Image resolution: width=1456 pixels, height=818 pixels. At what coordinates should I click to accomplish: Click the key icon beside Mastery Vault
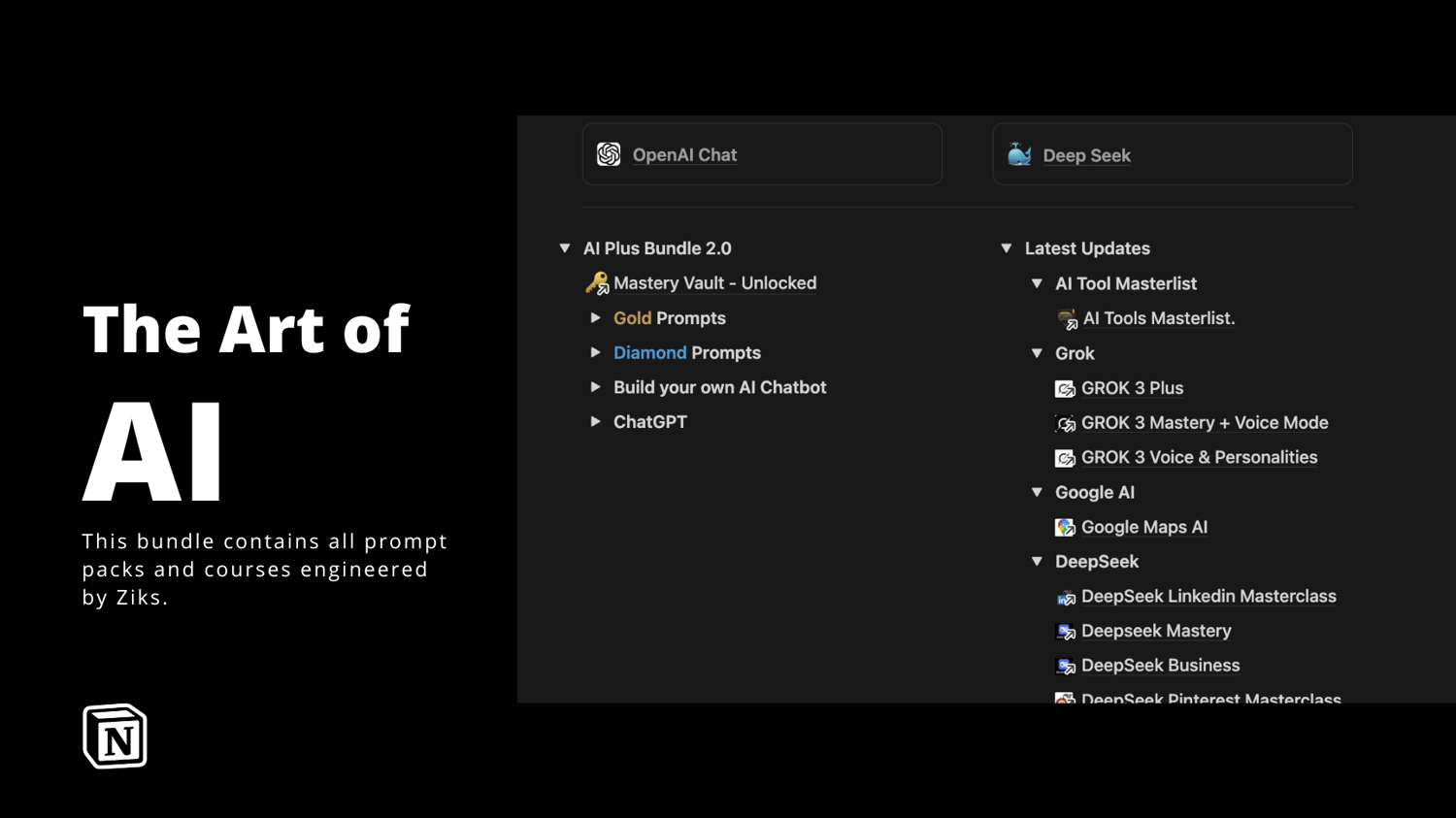[x=597, y=283]
